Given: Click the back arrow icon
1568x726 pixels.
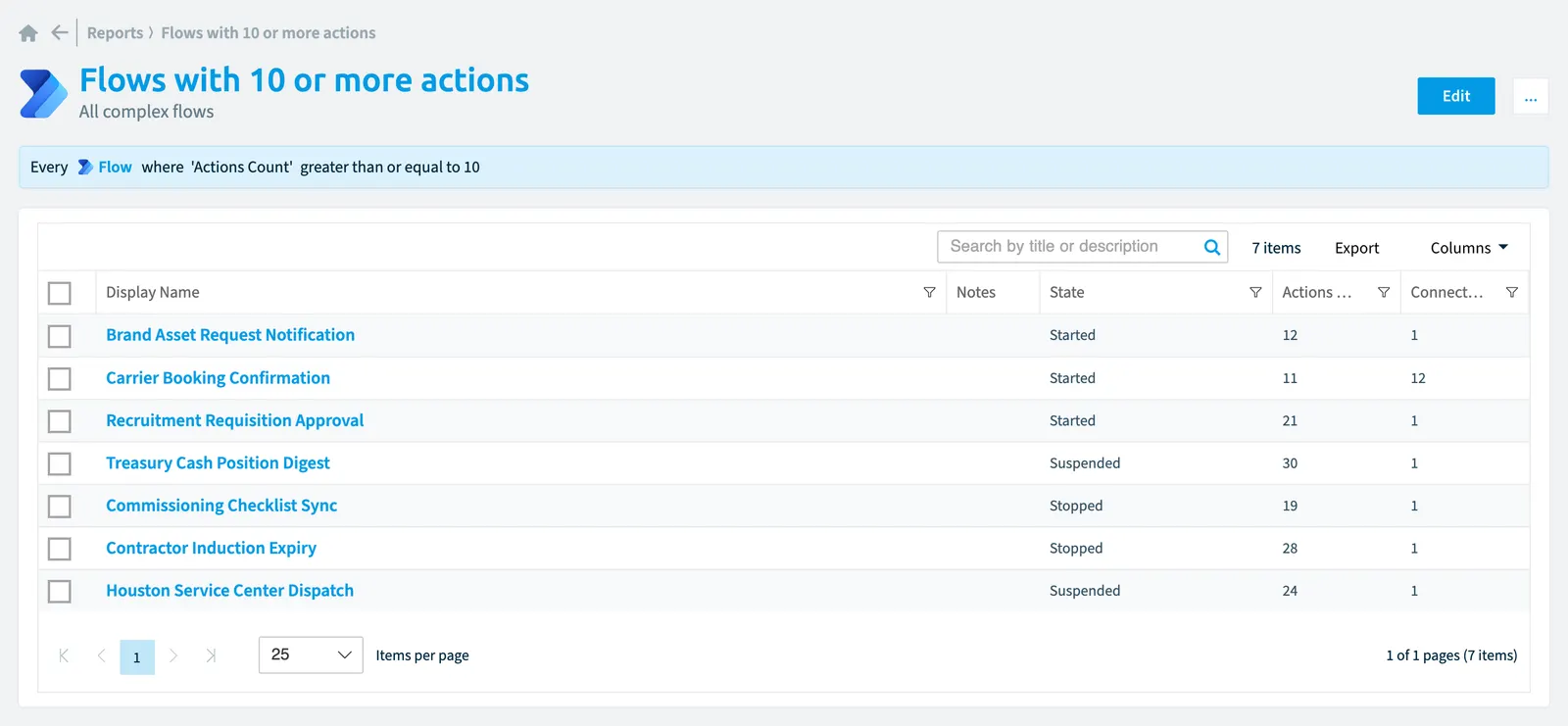Looking at the screenshot, I should (60, 32).
